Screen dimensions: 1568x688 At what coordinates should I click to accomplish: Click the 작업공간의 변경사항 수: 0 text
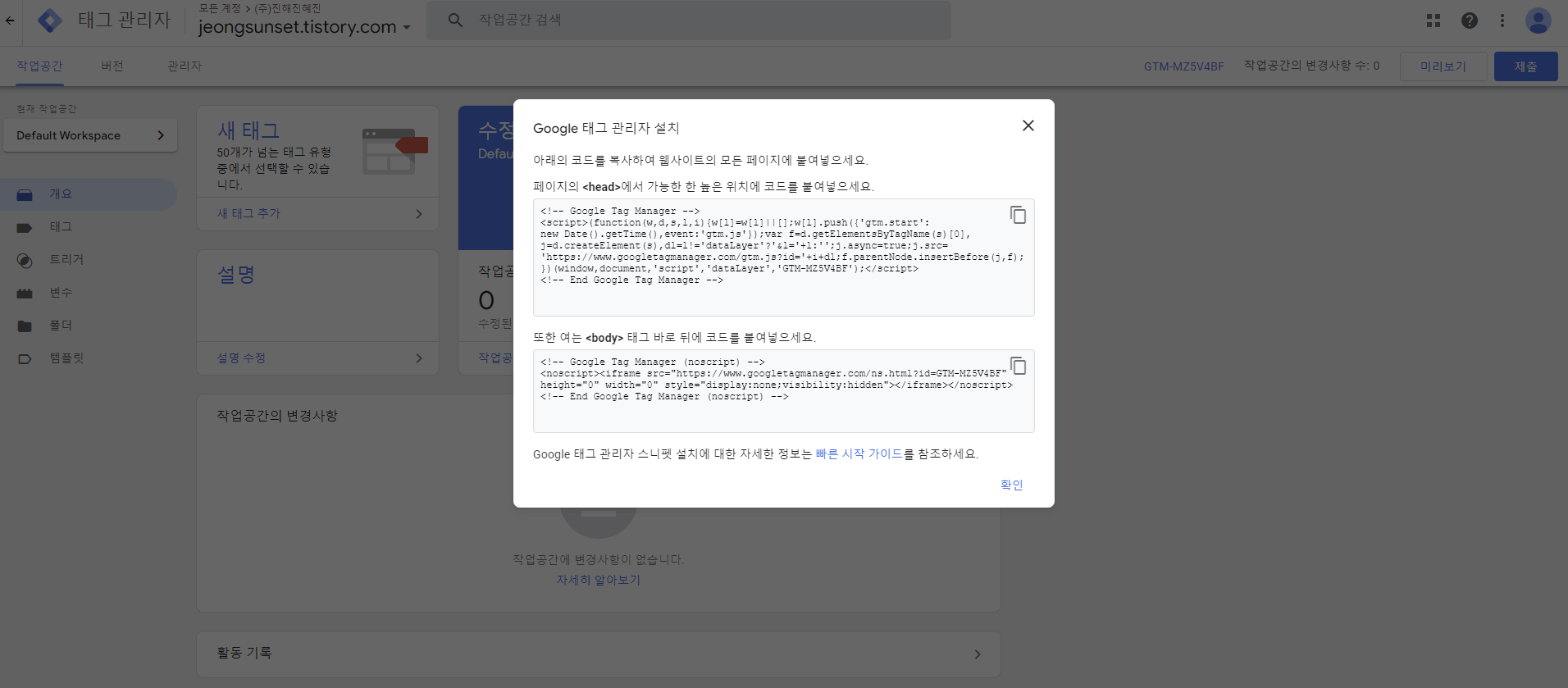click(1311, 66)
